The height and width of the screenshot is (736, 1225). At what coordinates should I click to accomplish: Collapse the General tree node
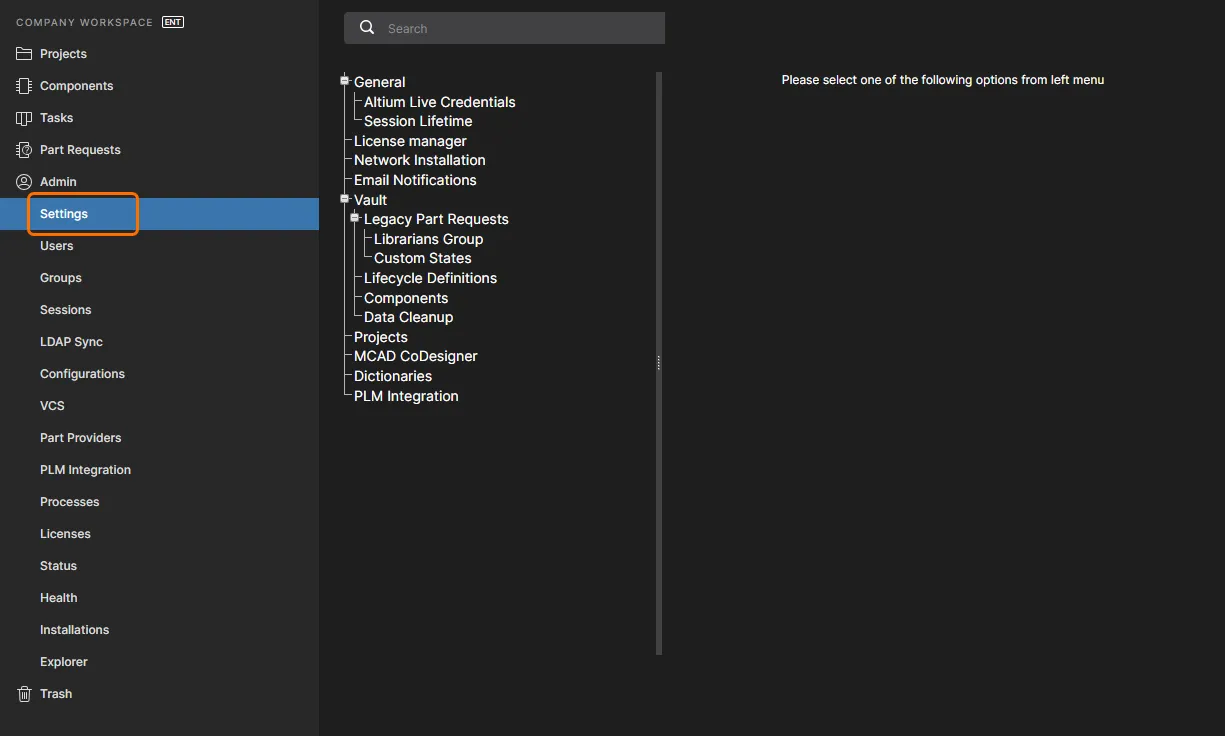click(x=345, y=81)
